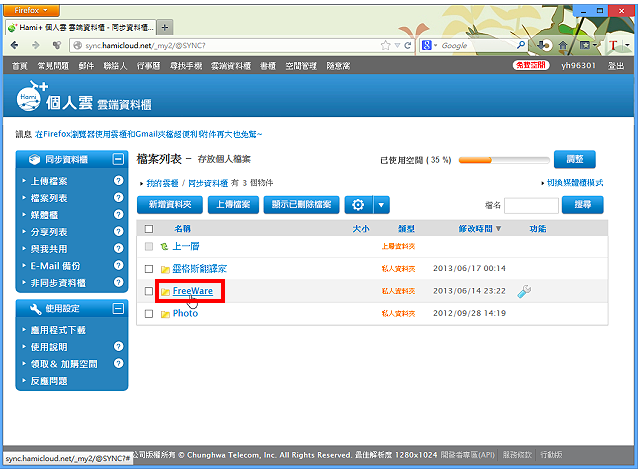Tick the select-all checkbox in the header
642x474 pixels.
149,229
